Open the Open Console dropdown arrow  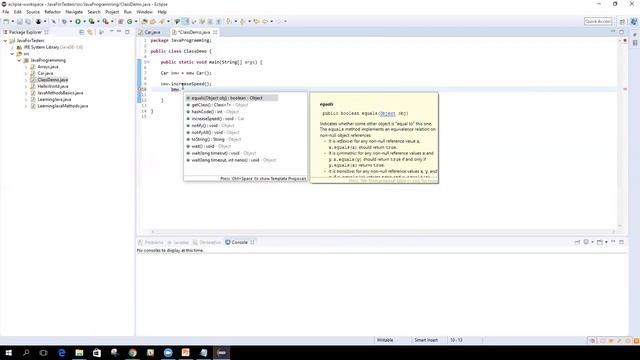(606, 242)
